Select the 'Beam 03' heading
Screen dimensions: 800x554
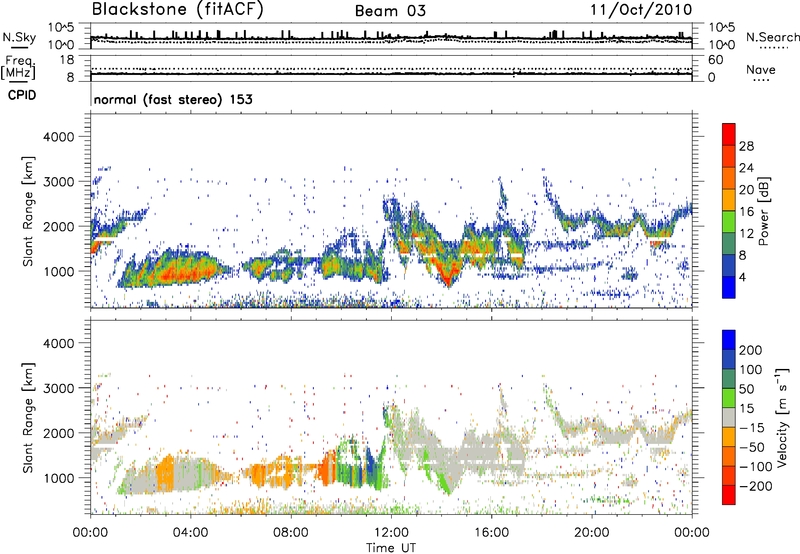click(390, 11)
